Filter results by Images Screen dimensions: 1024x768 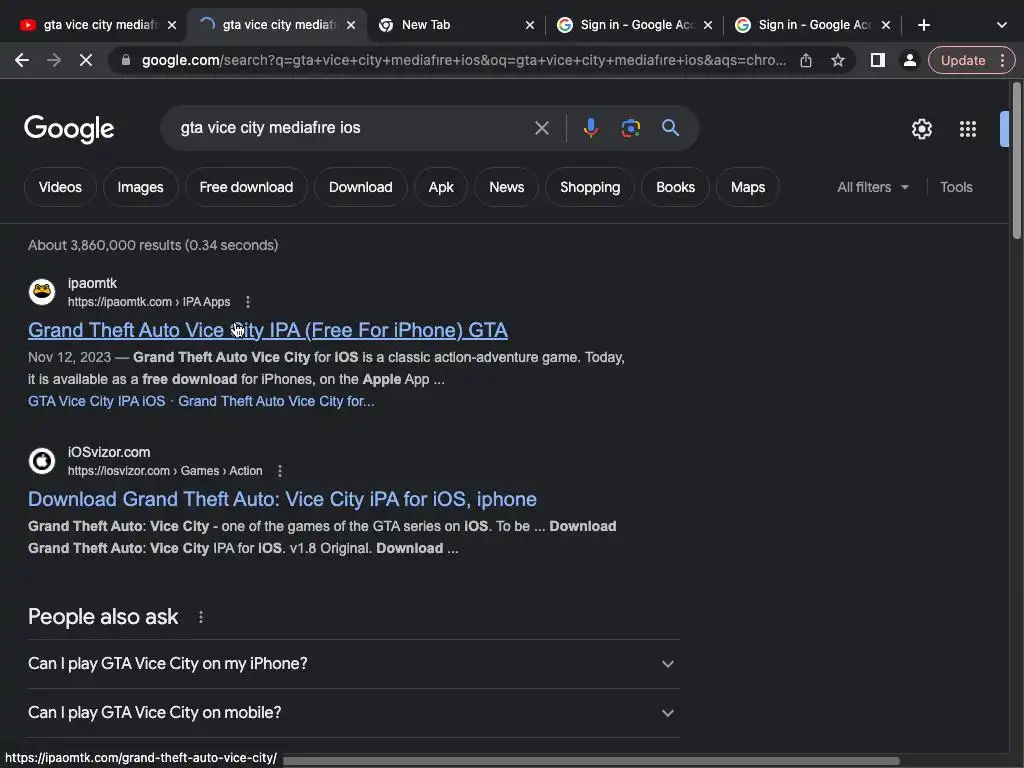point(140,187)
